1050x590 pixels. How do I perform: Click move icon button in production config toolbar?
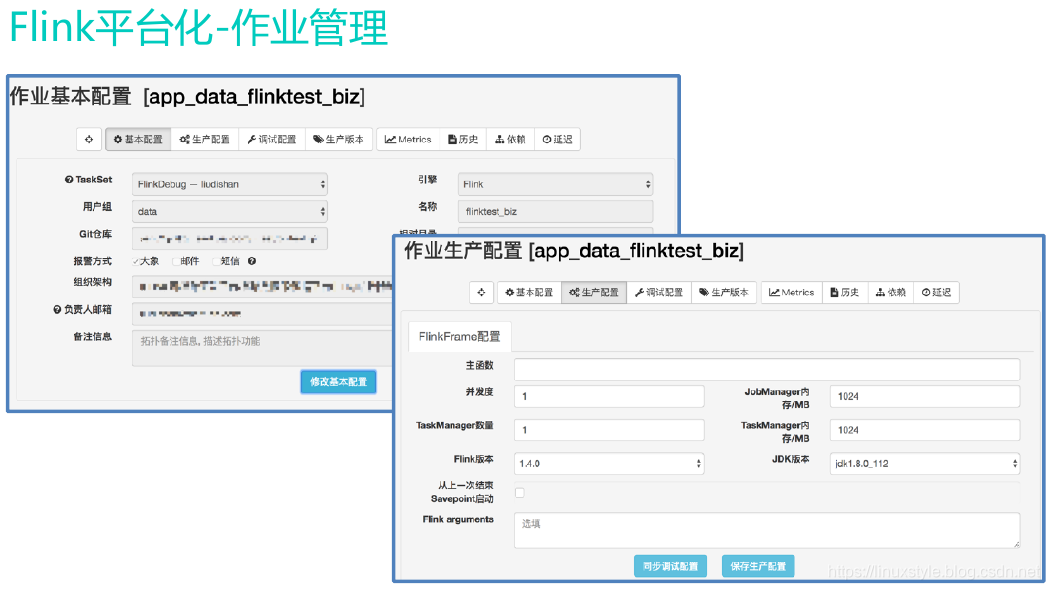click(481, 292)
